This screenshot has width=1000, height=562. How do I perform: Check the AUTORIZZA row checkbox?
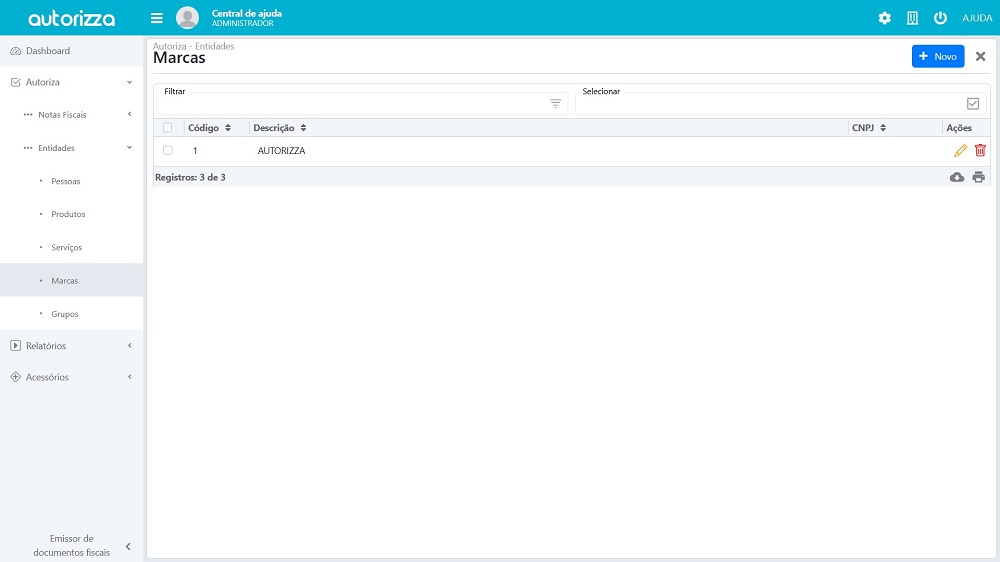click(167, 151)
